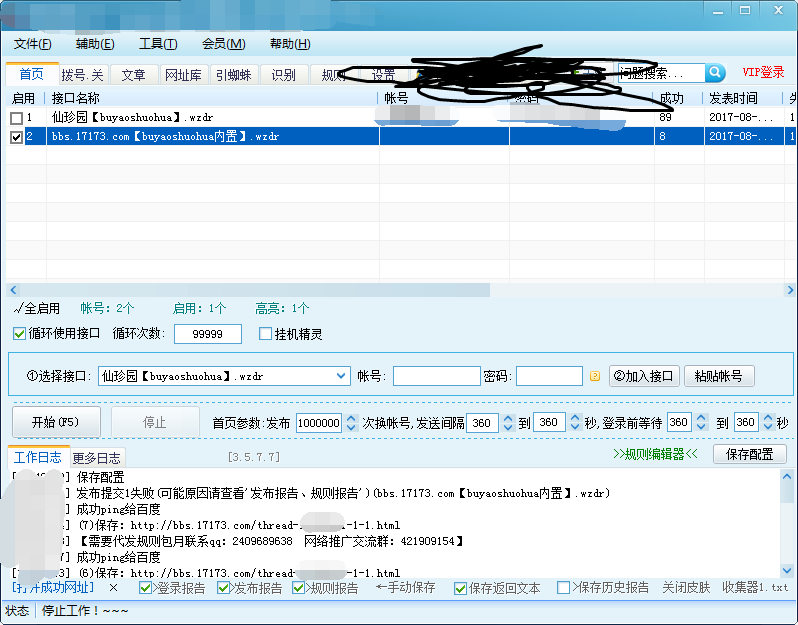Click the VIP登录 link

tap(763, 72)
